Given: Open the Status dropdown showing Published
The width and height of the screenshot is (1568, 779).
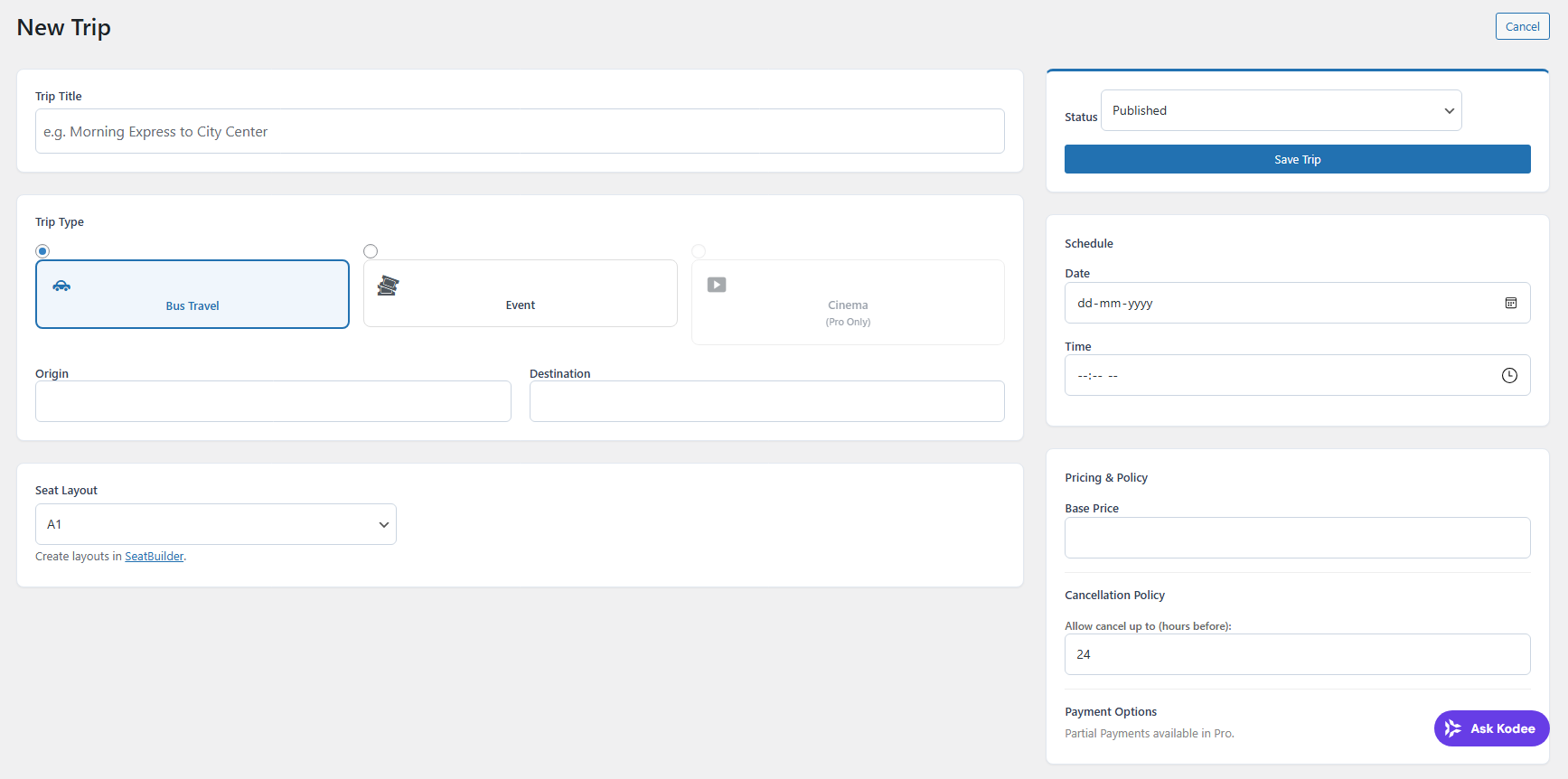Looking at the screenshot, I should [1281, 110].
